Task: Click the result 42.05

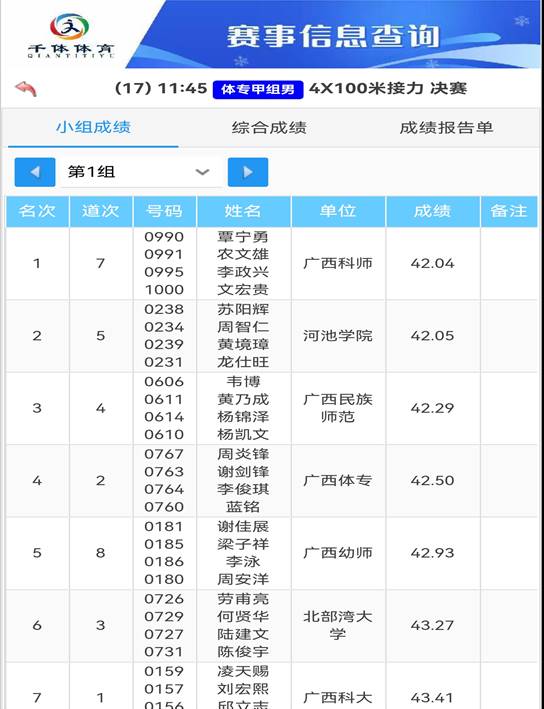Action: click(x=432, y=336)
